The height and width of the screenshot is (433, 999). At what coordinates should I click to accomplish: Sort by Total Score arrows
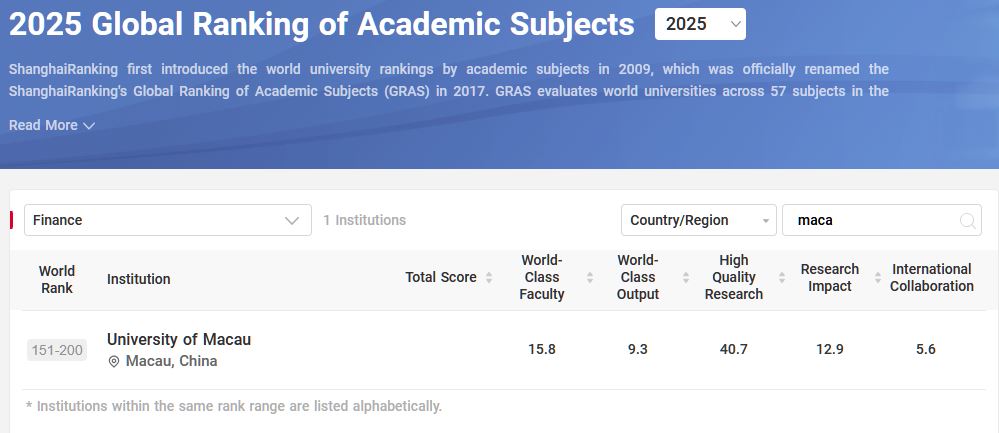point(489,278)
